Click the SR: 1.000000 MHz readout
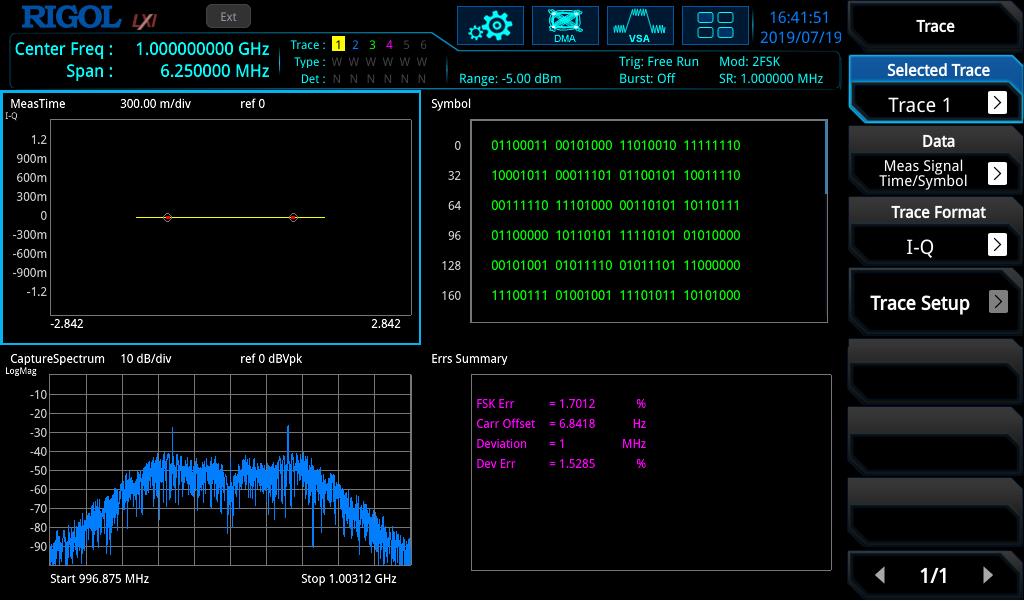Screen dimensions: 1024x601 point(771,78)
